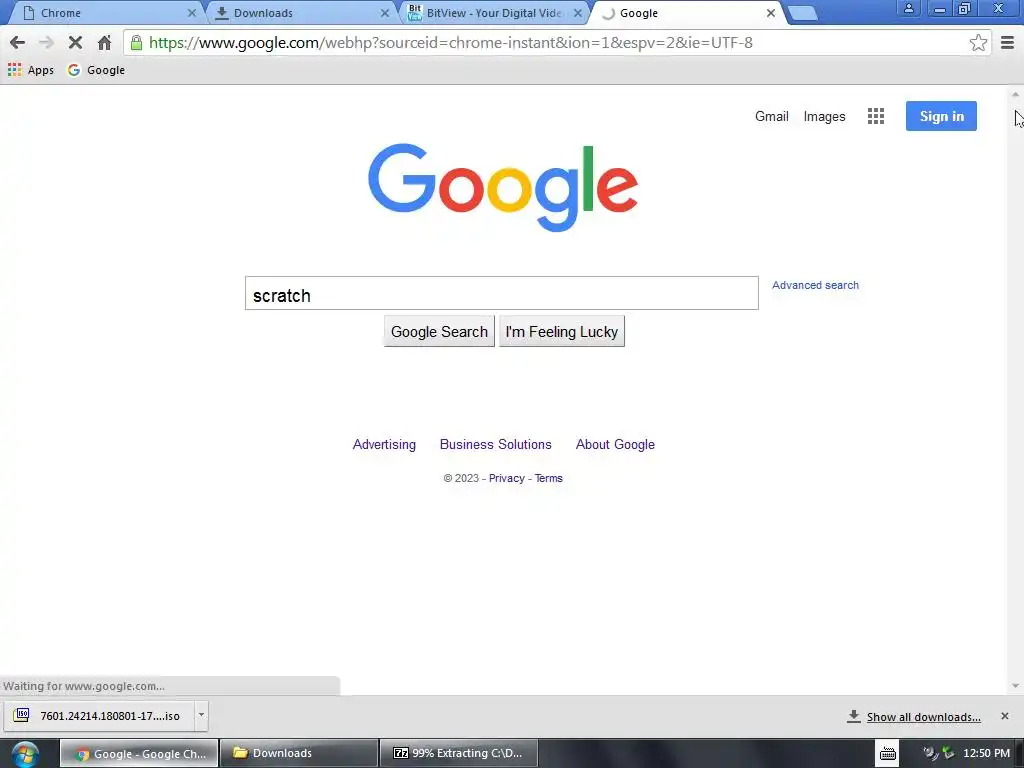
Task: Open the Google apps grid icon
Action: pos(876,116)
